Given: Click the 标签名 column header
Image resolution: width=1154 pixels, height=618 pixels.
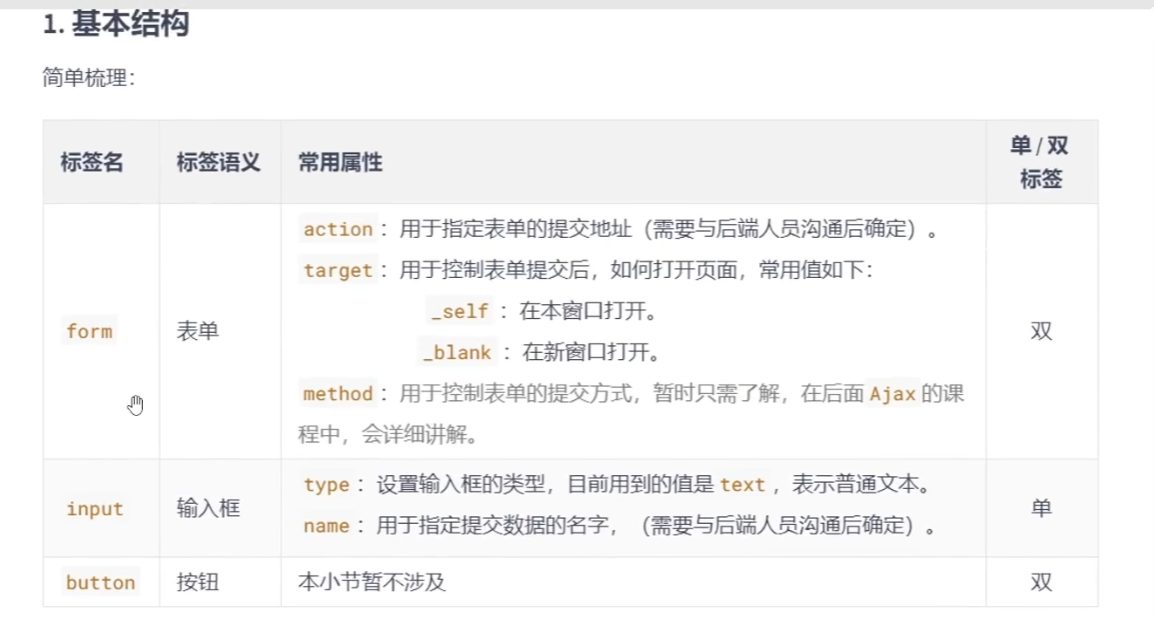Looking at the screenshot, I should click(92, 162).
